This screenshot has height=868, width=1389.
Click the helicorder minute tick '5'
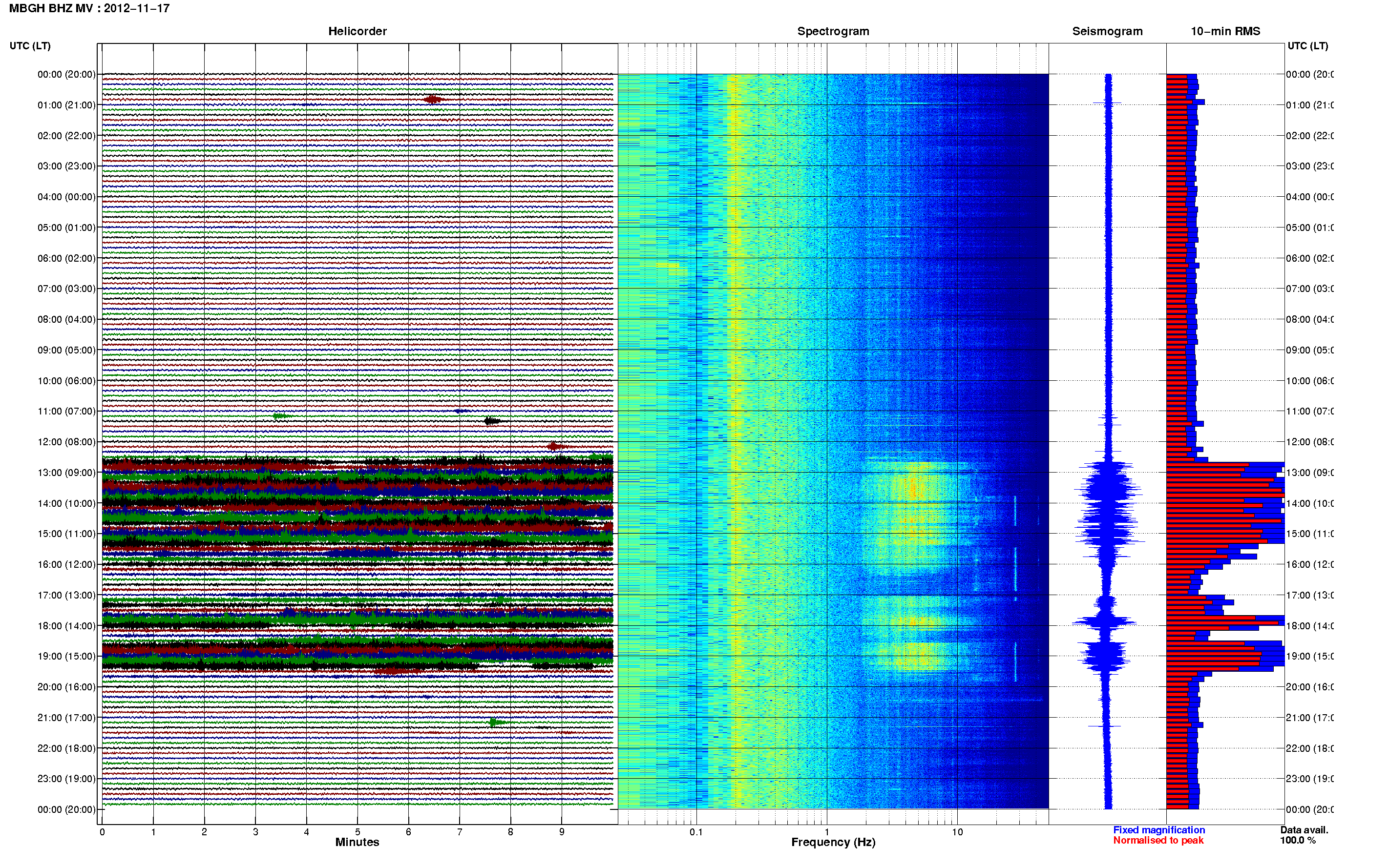(357, 832)
